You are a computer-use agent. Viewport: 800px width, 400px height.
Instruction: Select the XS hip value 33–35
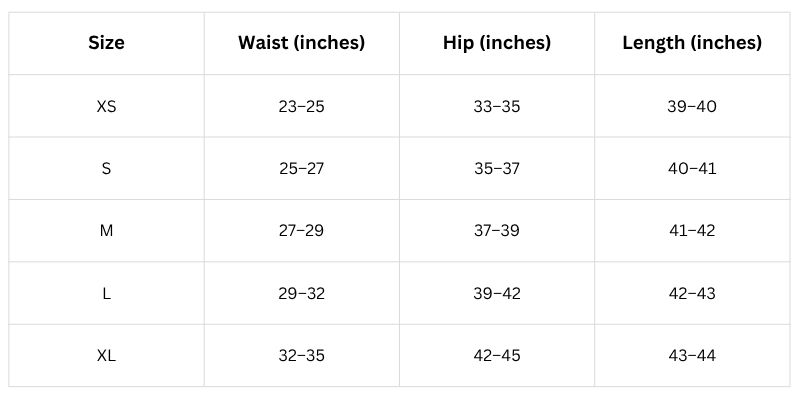tap(497, 106)
